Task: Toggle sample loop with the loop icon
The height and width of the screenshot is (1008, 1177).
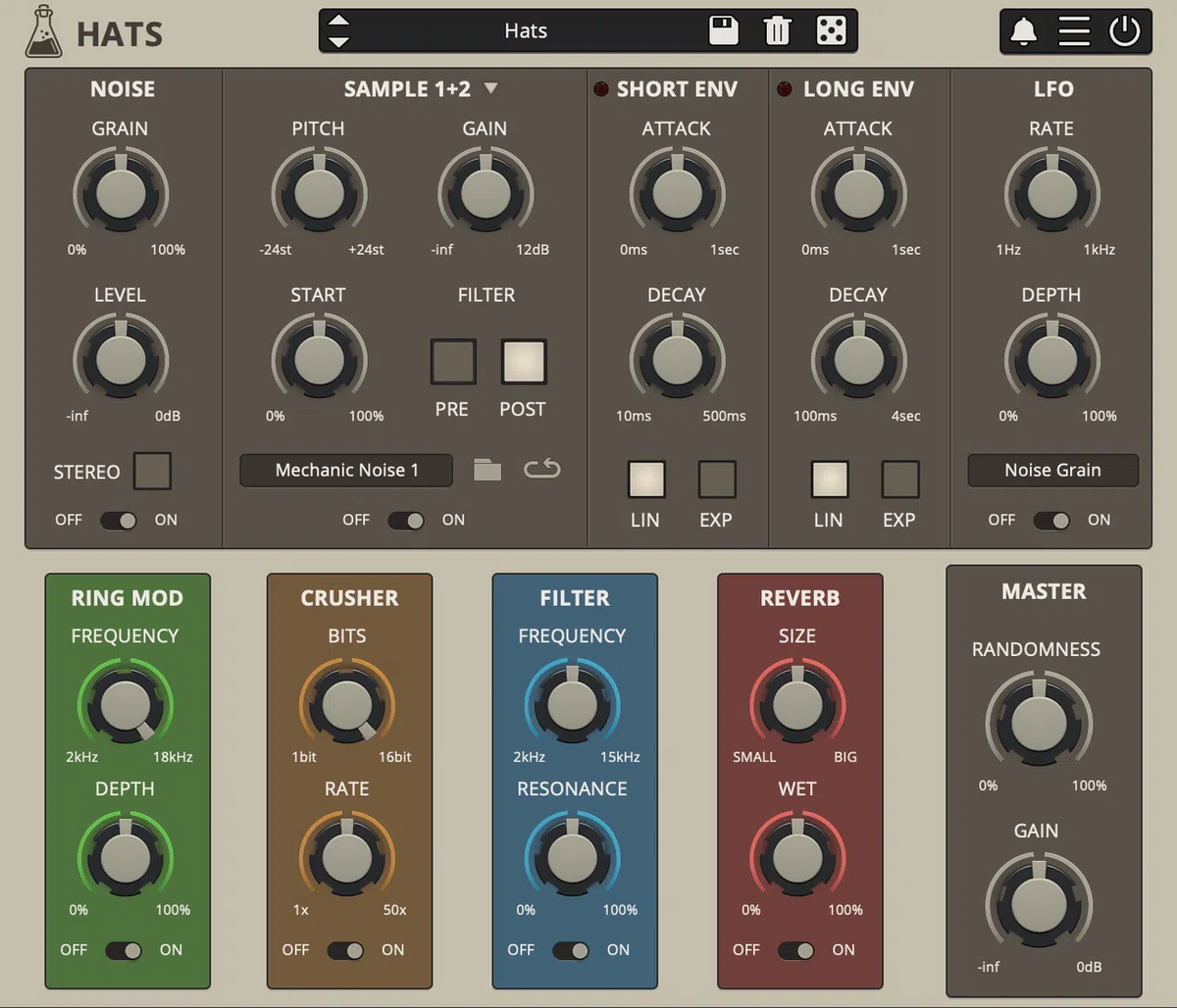Action: (x=541, y=470)
